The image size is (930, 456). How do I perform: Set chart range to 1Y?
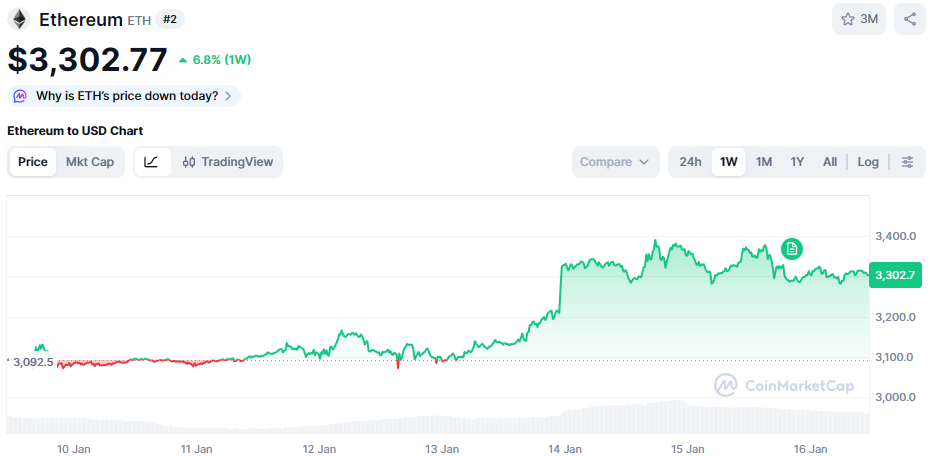(x=797, y=162)
